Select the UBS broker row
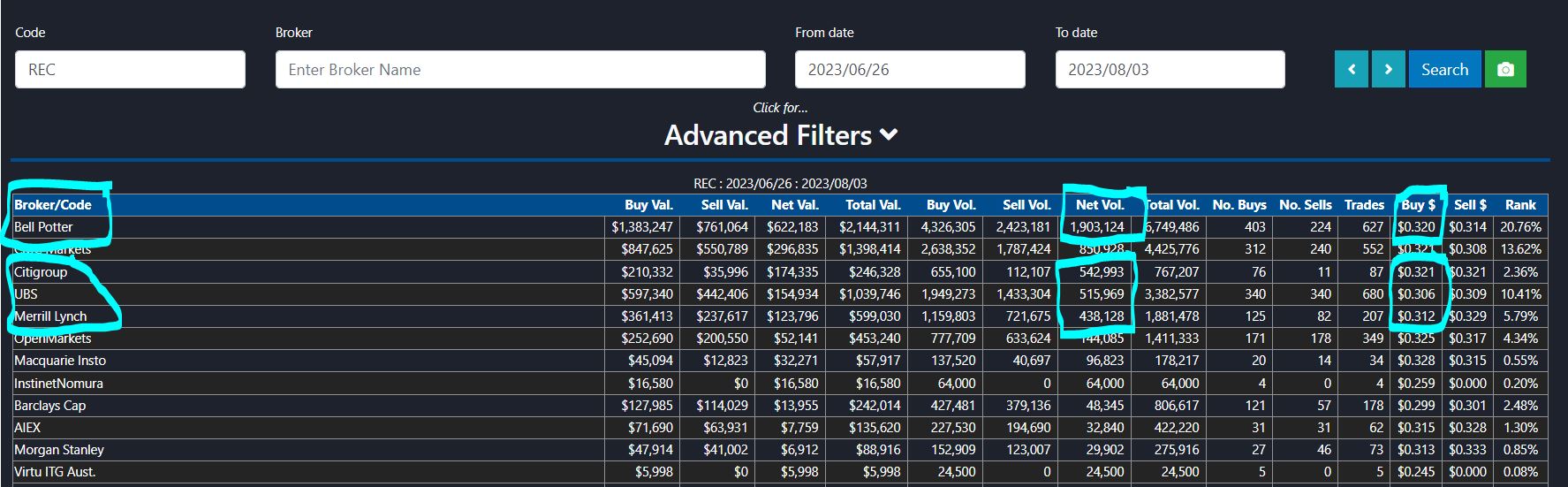The image size is (1568, 487). point(780,294)
